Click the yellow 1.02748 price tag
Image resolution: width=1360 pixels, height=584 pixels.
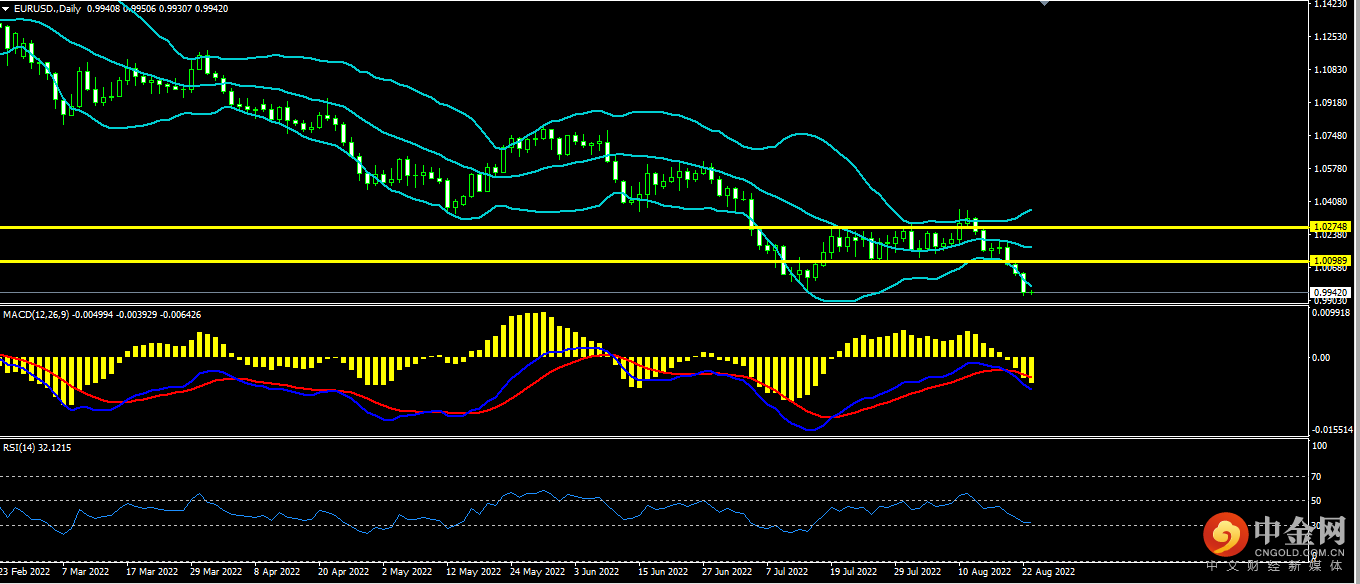click(x=1330, y=227)
